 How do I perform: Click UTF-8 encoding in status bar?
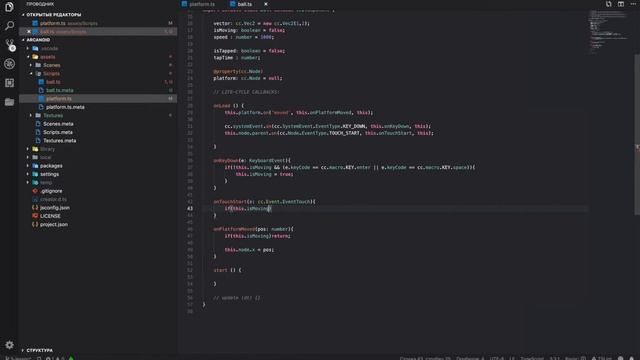496,358
